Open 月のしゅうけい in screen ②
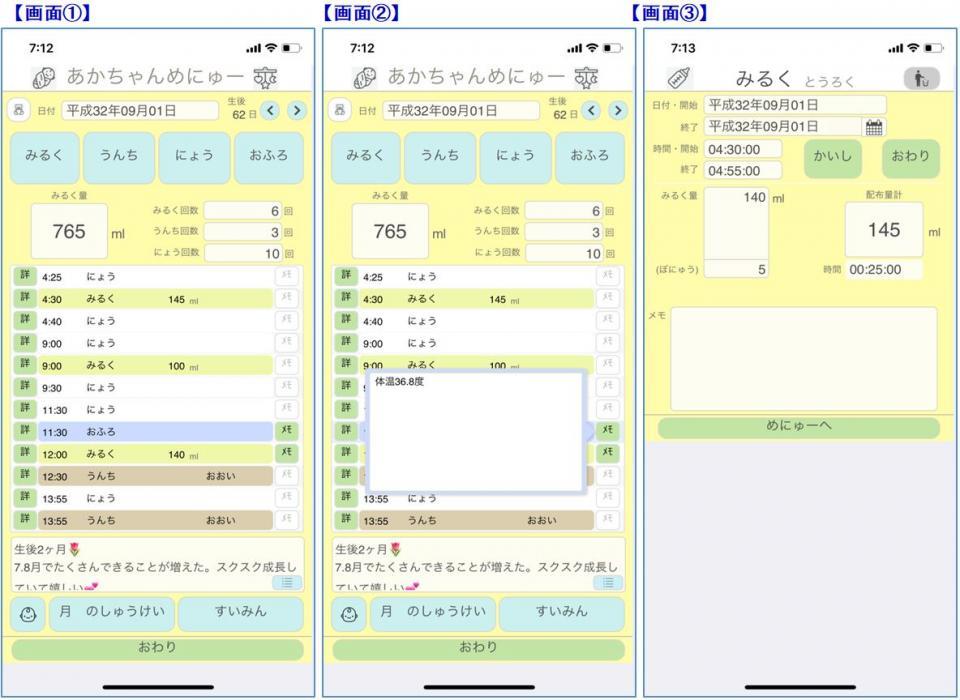 [x=433, y=614]
